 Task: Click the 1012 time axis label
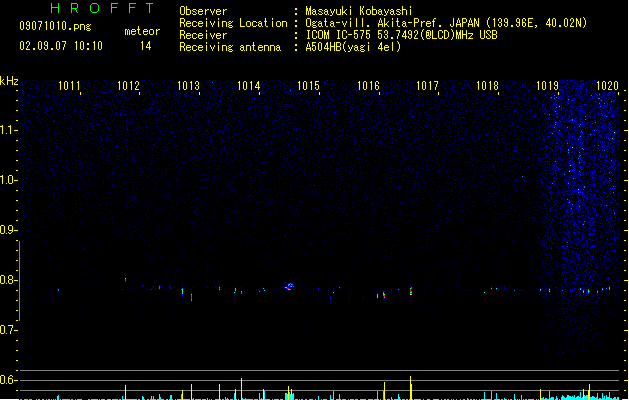[128, 85]
